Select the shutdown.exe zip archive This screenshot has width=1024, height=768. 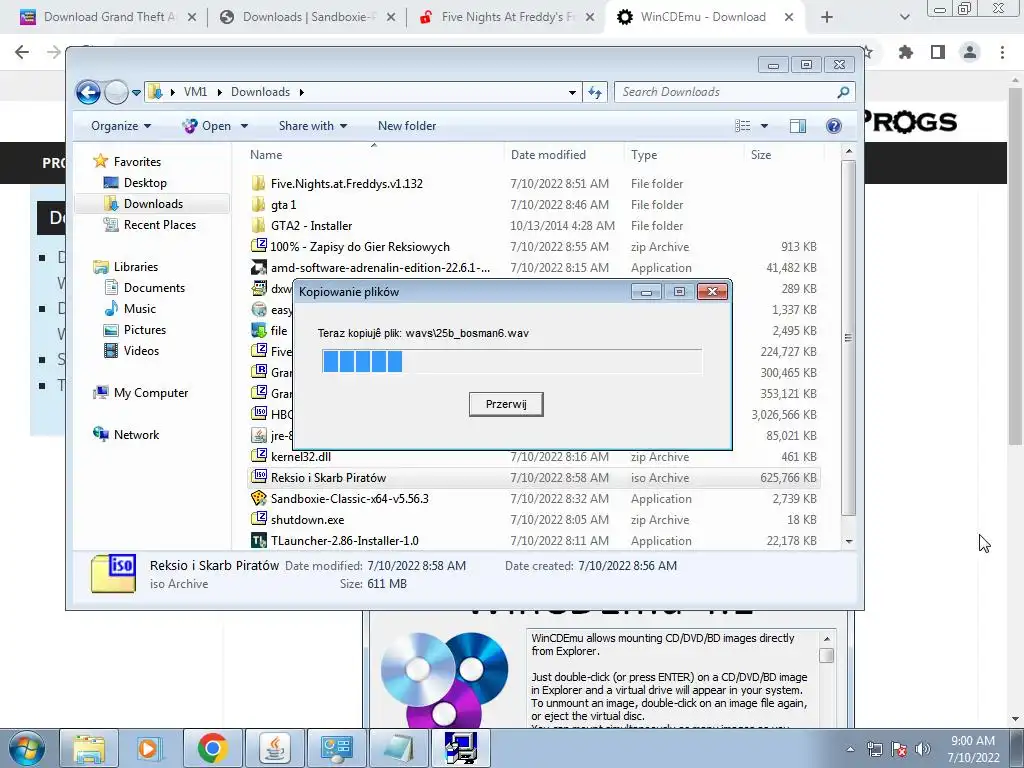click(x=534, y=520)
